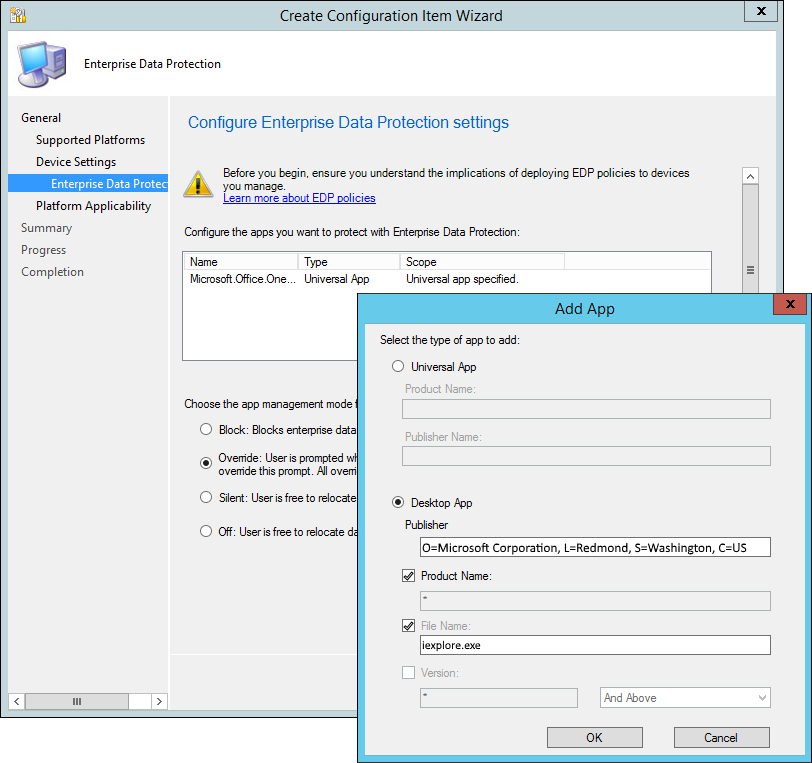Uncheck the File Name checkbox
Image resolution: width=812 pixels, height=763 pixels.
[x=408, y=626]
